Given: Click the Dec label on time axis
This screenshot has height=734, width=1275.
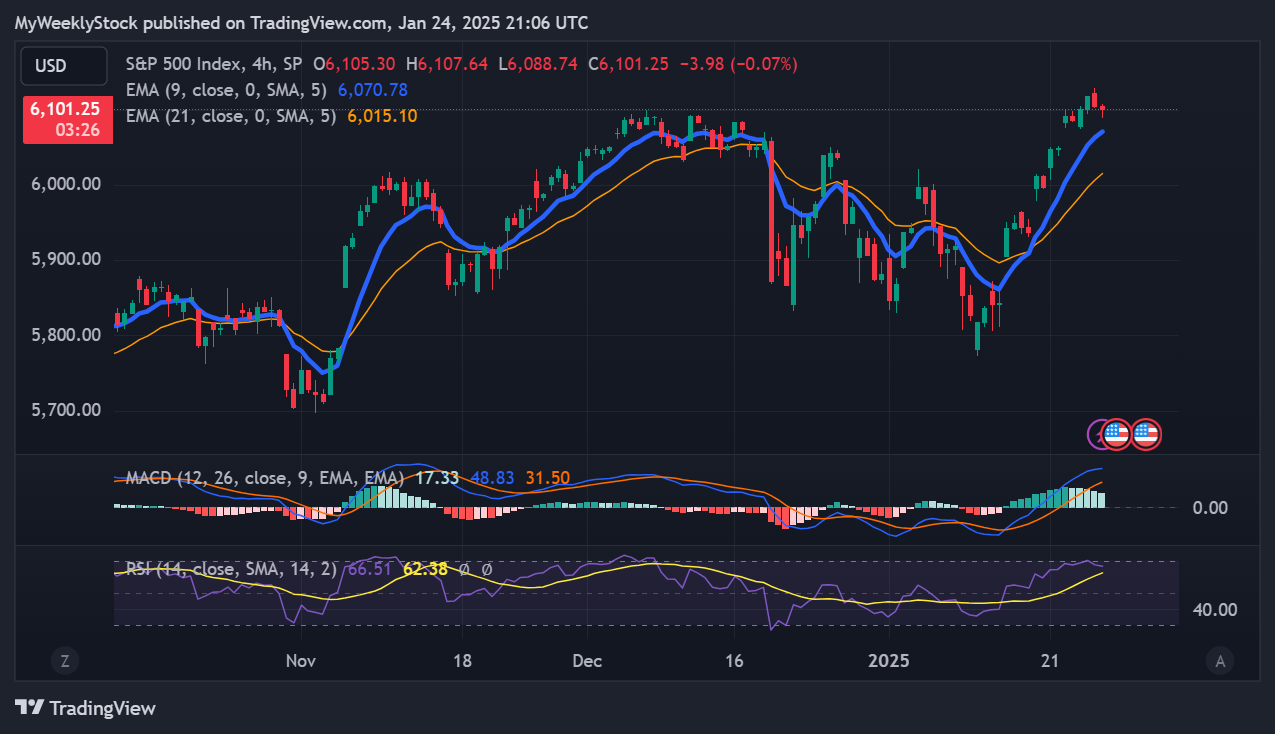Looking at the screenshot, I should 587,660.
